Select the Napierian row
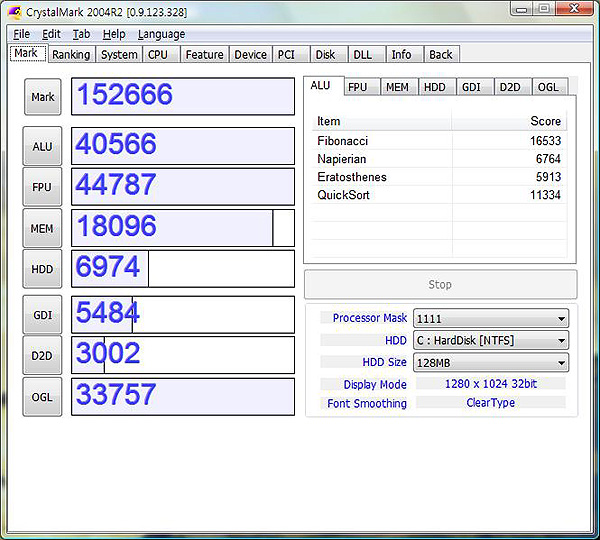This screenshot has height=540, width=600. [x=439, y=159]
